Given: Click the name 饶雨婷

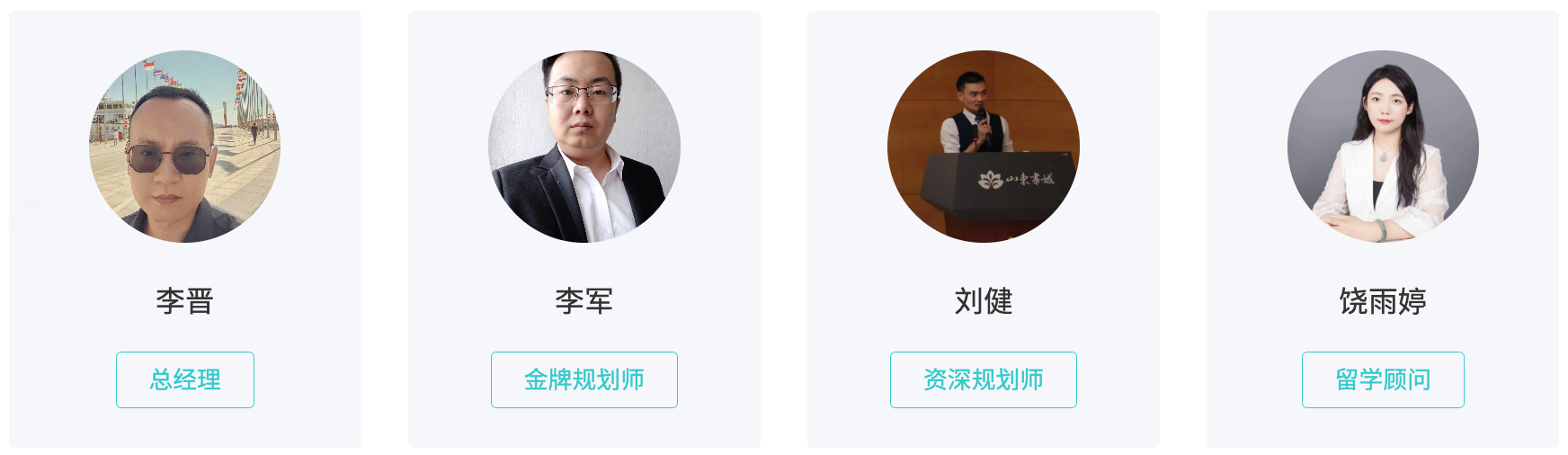Looking at the screenshot, I should tap(1383, 300).
